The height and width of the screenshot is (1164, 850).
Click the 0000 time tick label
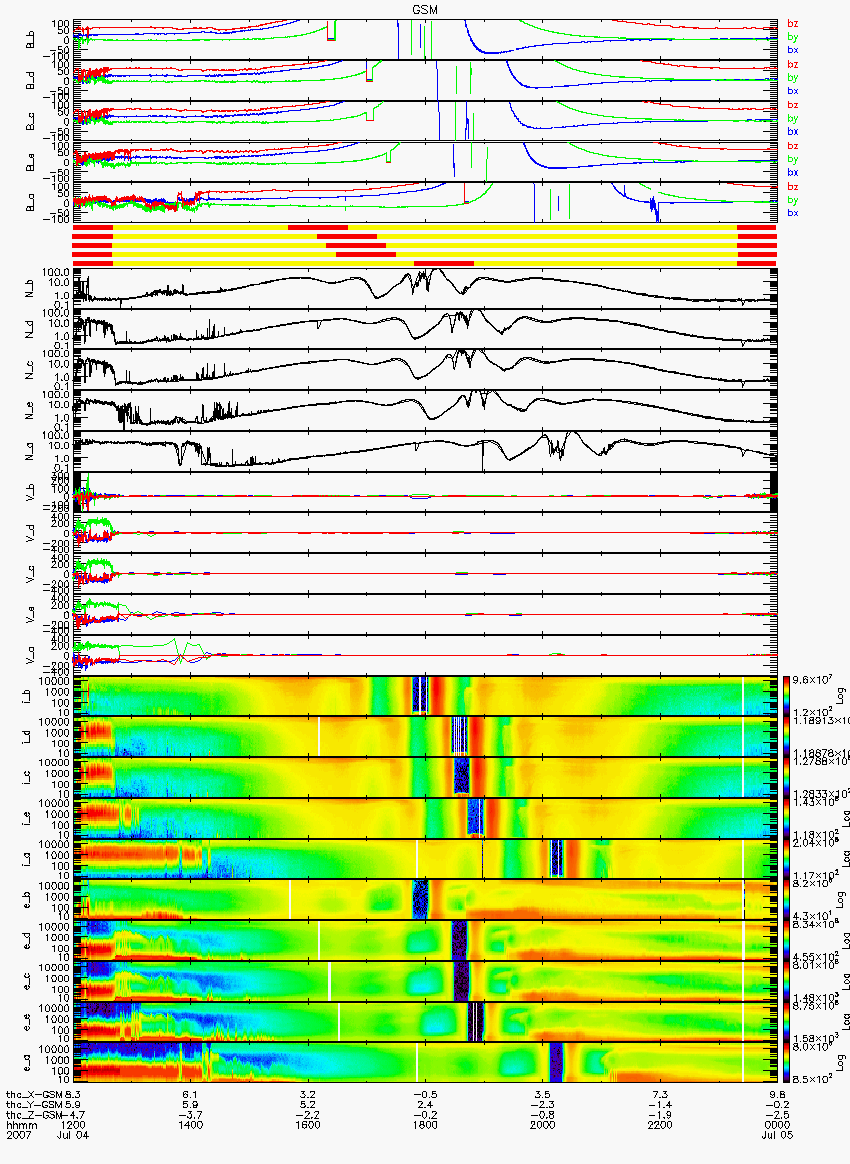[x=777, y=1125]
